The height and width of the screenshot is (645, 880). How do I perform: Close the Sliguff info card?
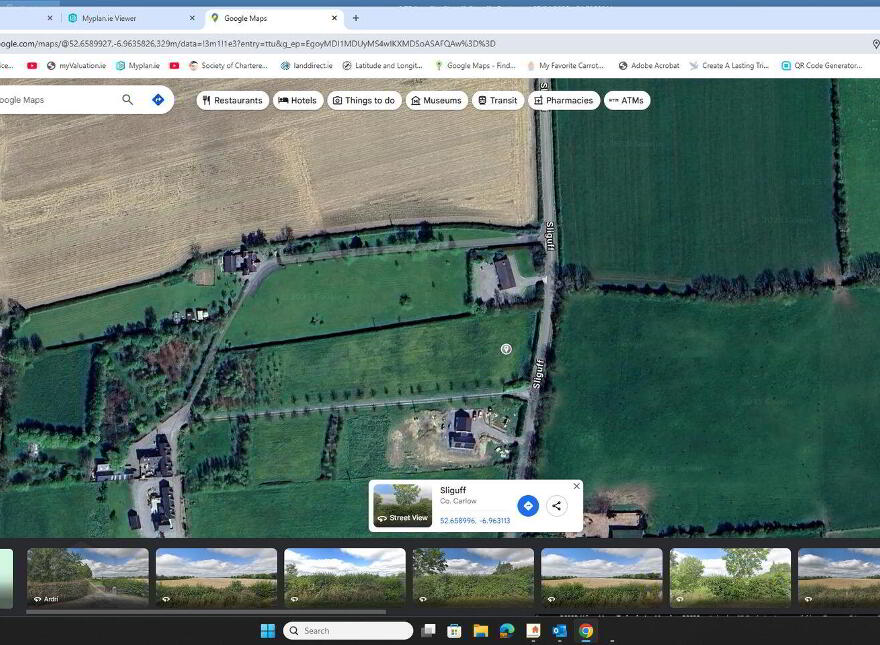(576, 486)
